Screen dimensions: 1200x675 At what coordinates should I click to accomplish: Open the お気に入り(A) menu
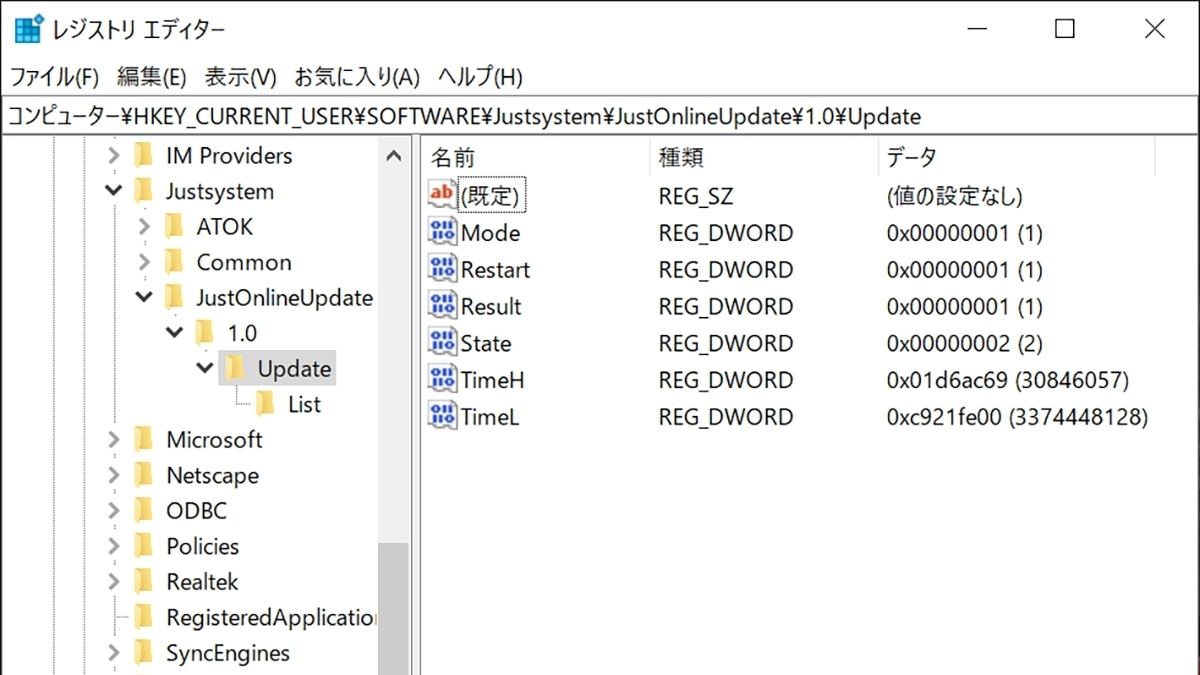(358, 77)
